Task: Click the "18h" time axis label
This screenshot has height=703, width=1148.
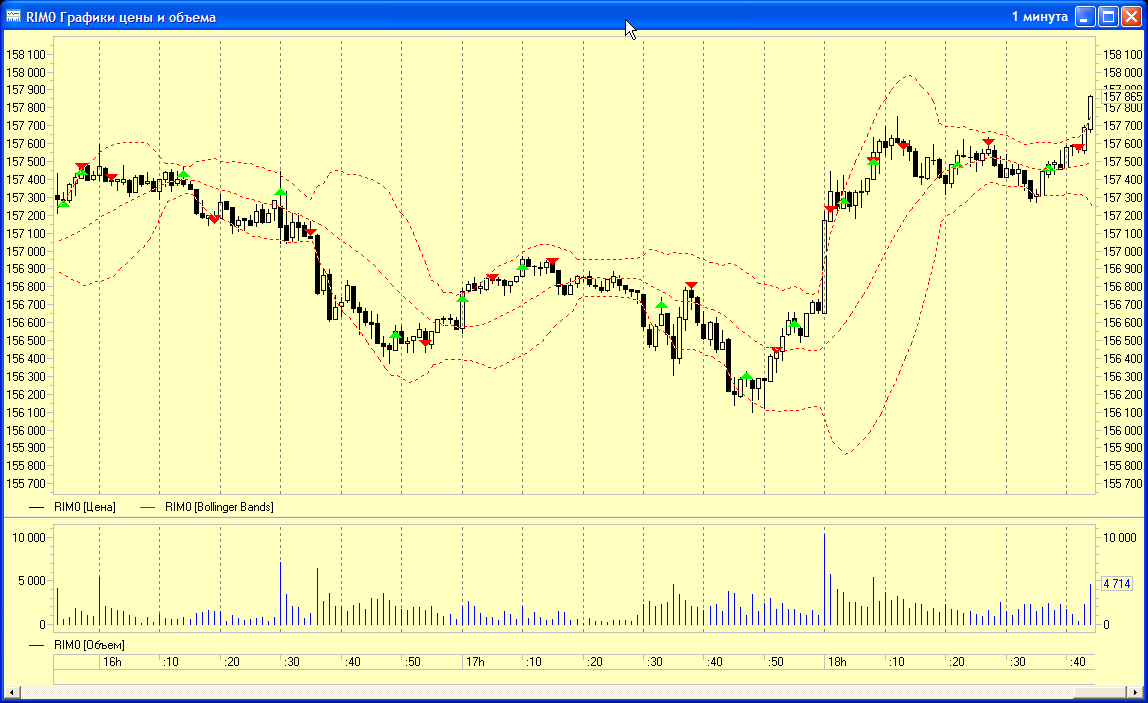Action: 837,662
